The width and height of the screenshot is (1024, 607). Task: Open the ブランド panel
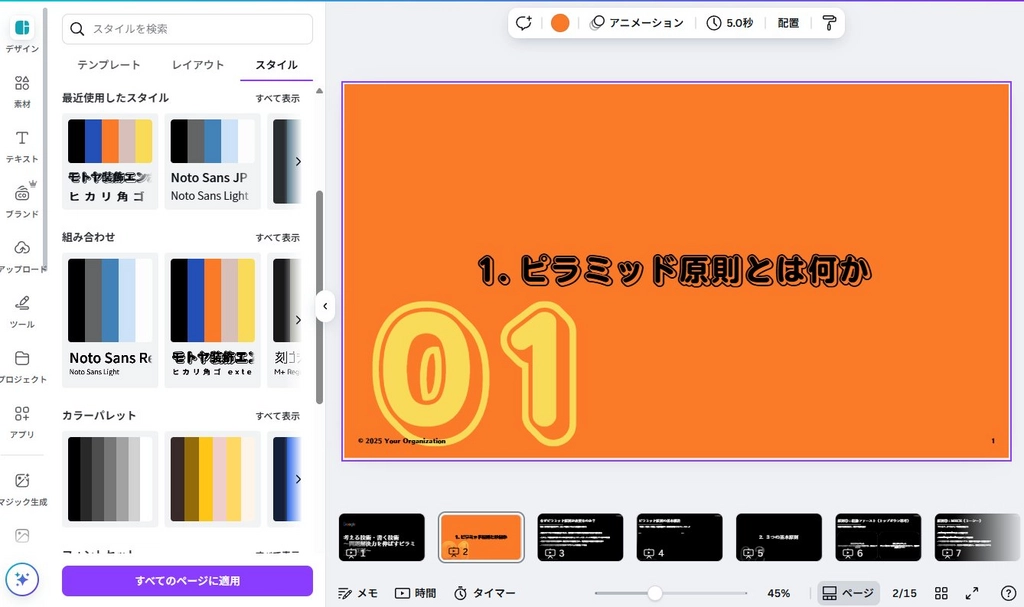(x=22, y=201)
